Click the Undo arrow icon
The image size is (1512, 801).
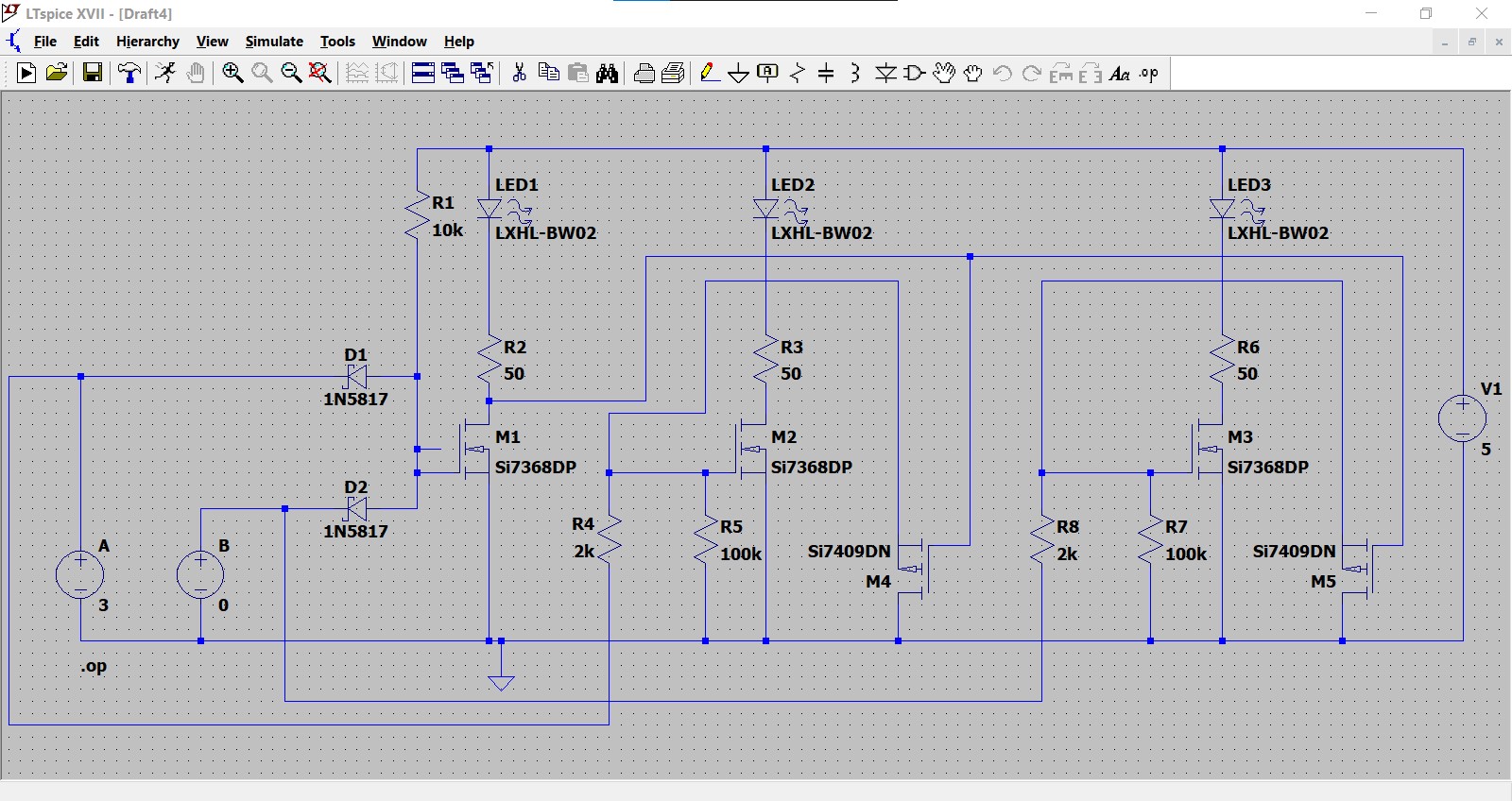[1003, 73]
